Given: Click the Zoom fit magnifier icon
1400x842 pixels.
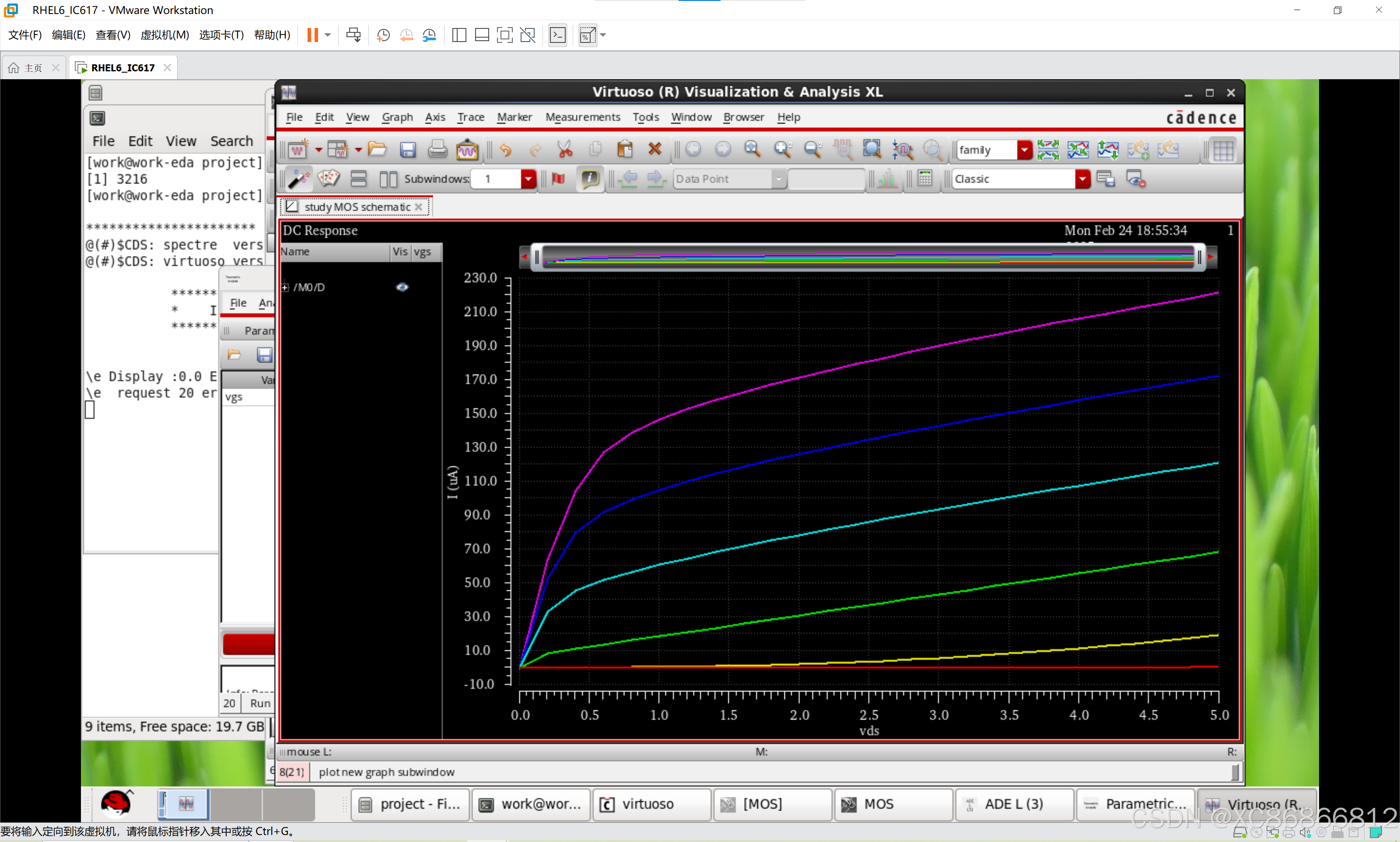Looking at the screenshot, I should 752,149.
